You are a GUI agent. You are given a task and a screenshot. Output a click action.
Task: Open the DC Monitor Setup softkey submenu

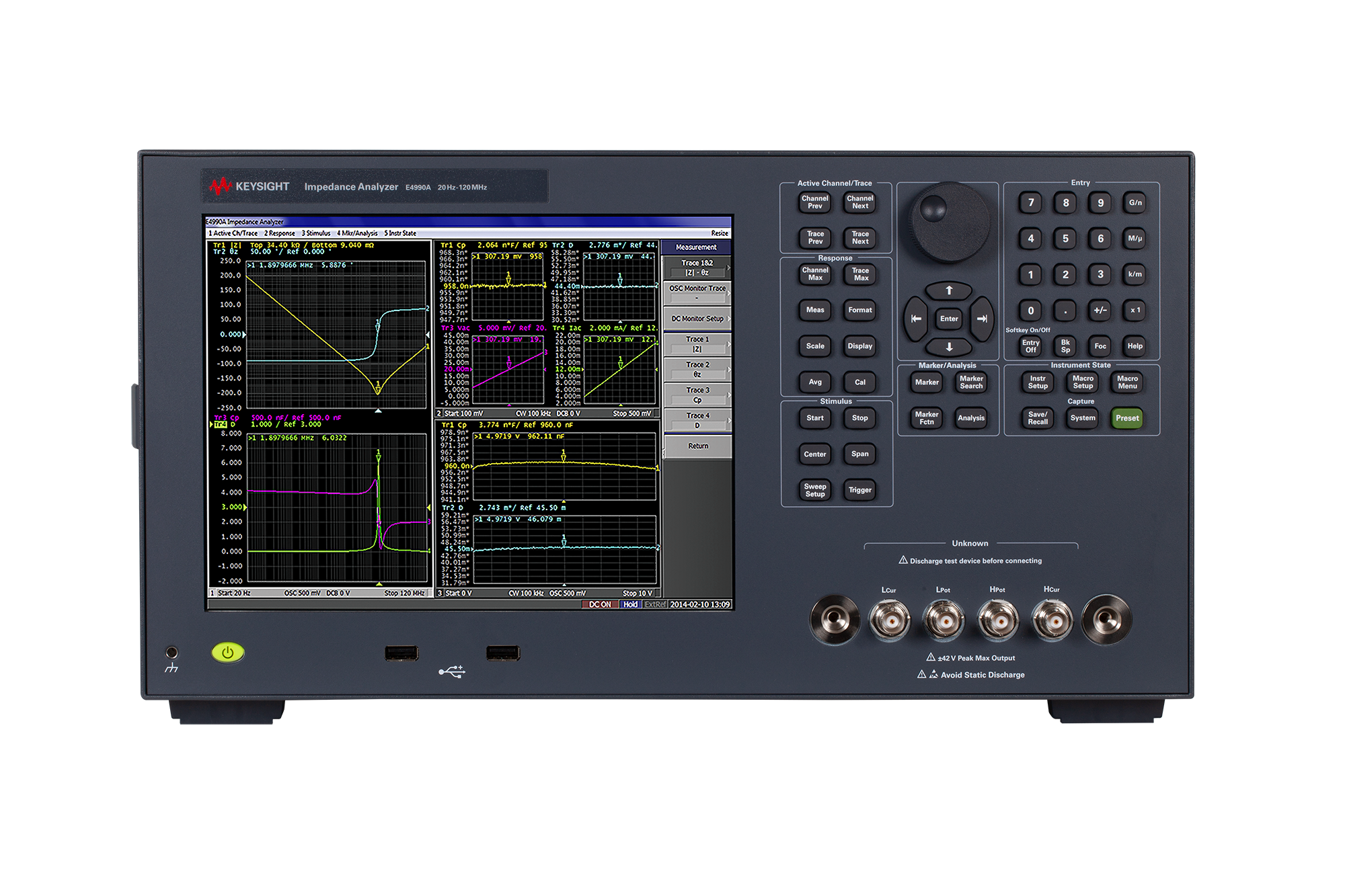(697, 319)
